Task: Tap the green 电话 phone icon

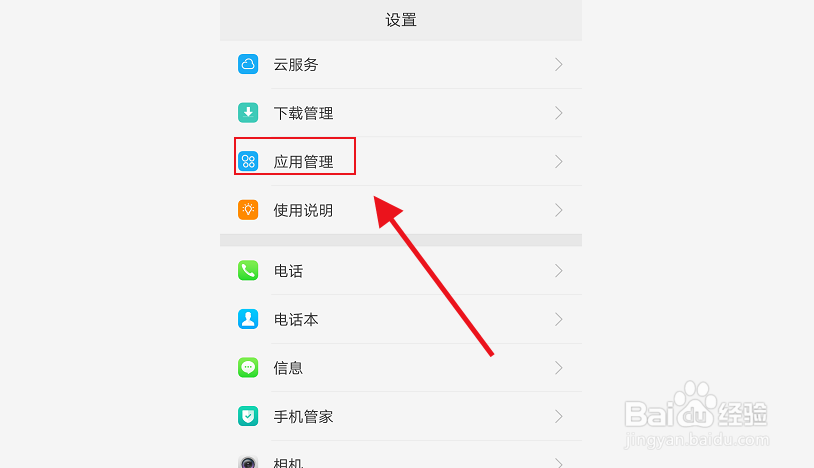Action: tap(248, 270)
